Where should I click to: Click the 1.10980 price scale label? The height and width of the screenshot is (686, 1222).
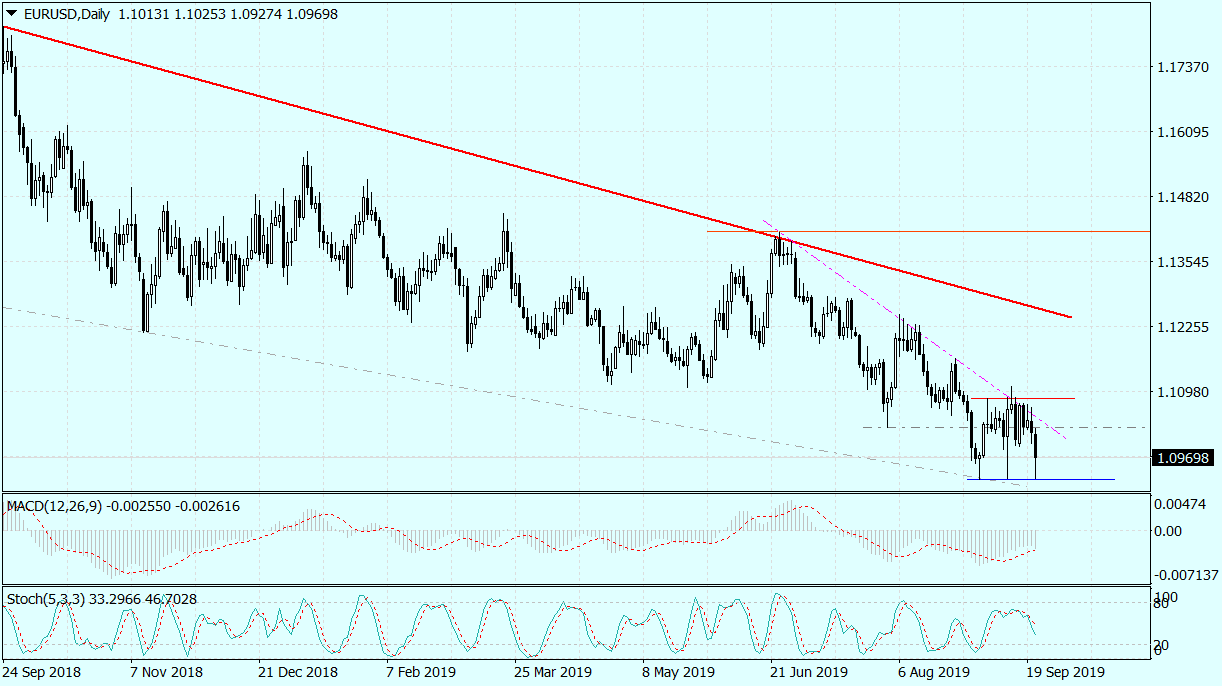1181,392
